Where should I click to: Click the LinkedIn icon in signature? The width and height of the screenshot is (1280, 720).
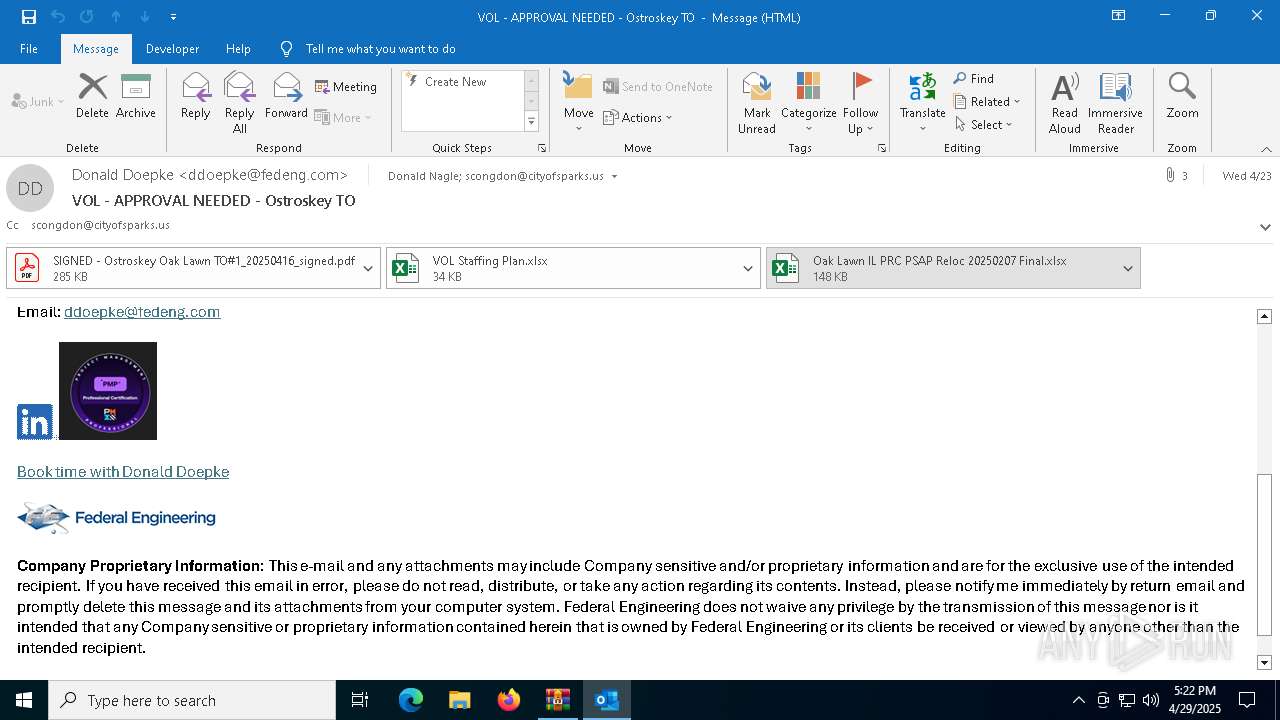[x=35, y=422]
